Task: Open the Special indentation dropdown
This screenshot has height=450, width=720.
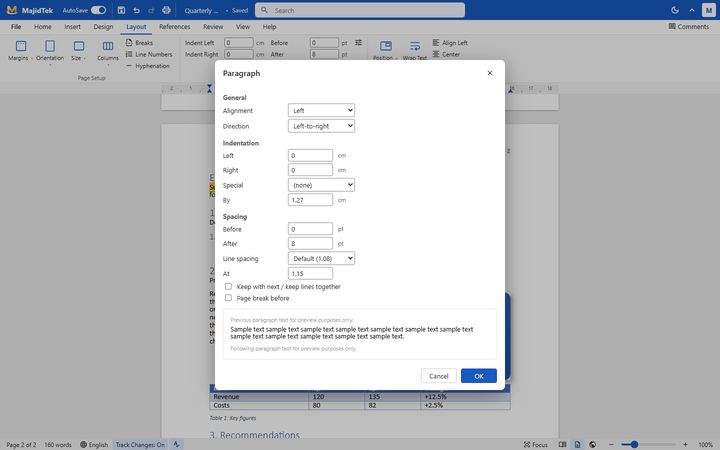Action: [x=321, y=185]
